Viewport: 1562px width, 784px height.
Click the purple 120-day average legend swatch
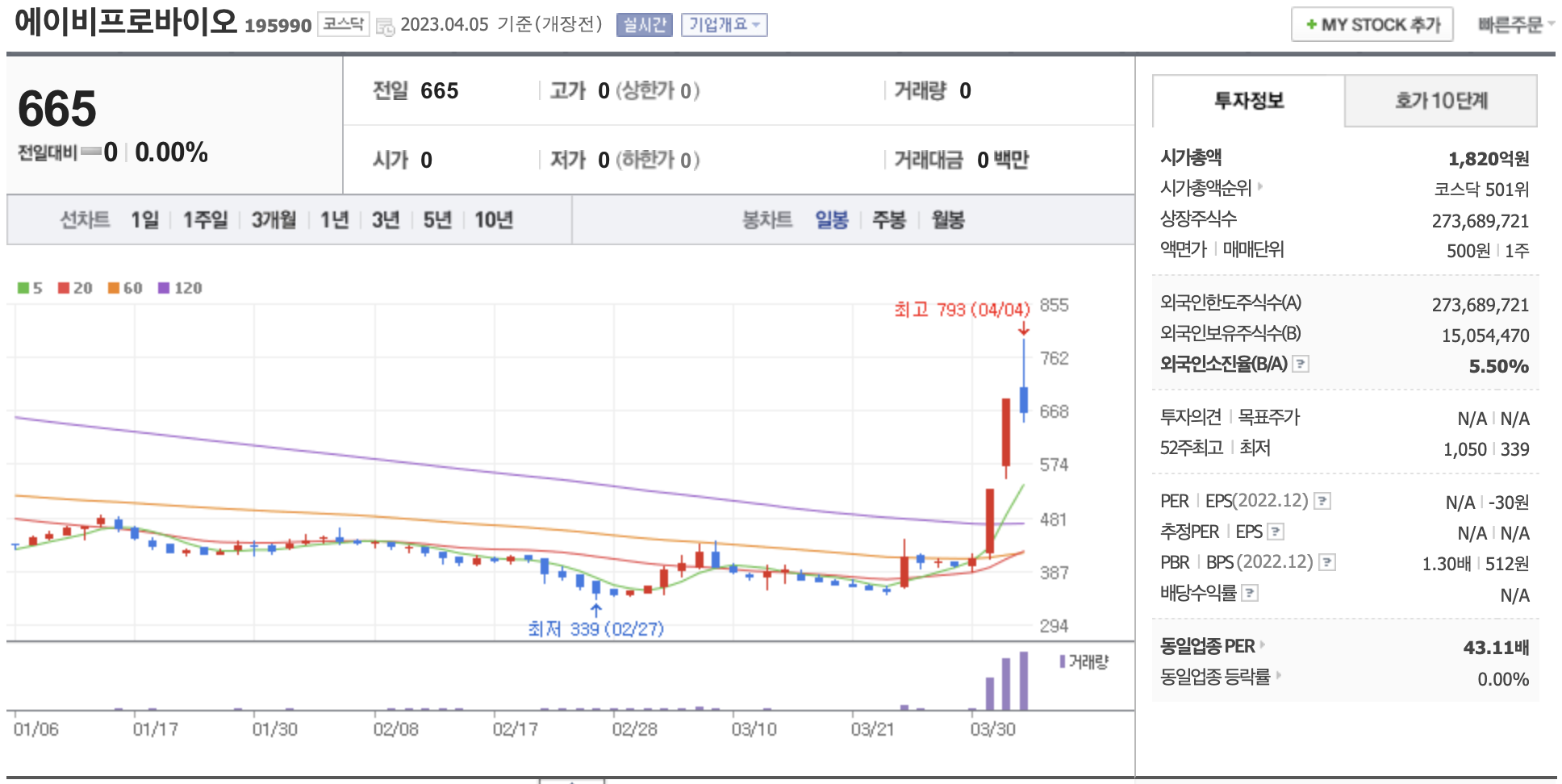click(164, 288)
